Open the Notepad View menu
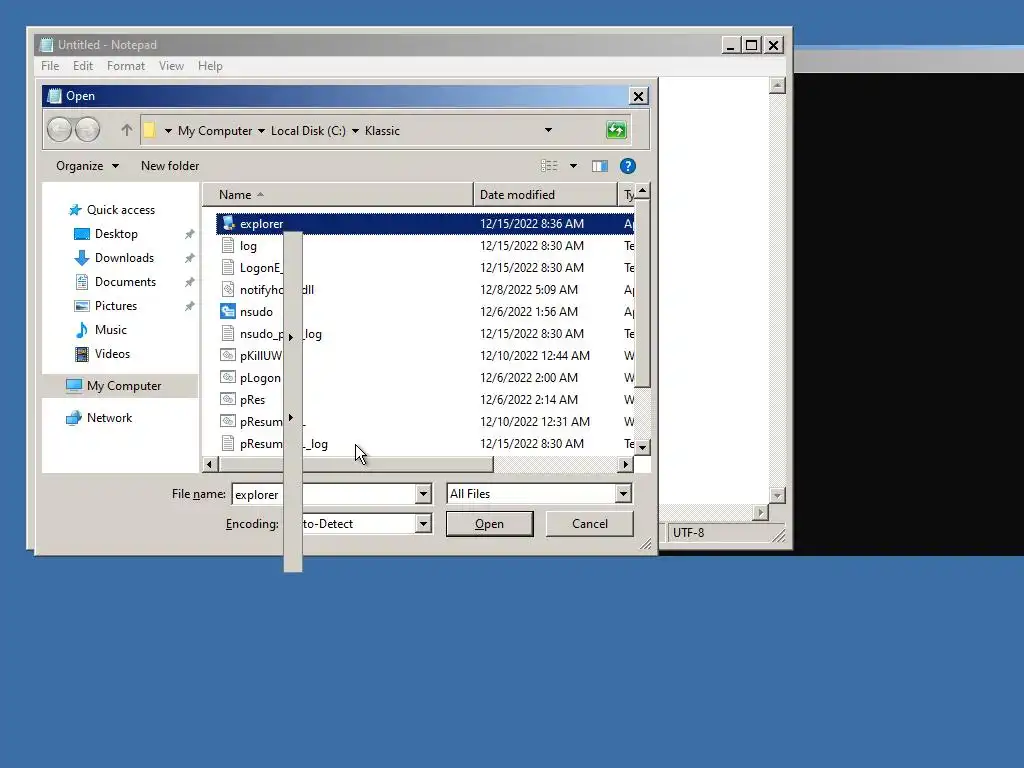This screenshot has width=1024, height=768. [x=171, y=66]
